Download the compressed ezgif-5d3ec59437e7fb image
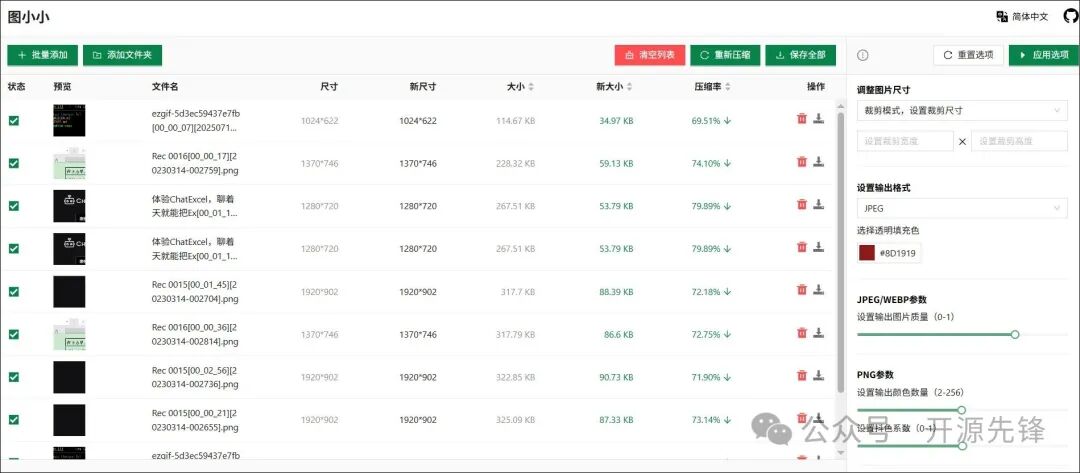Viewport: 1080px width, 473px height. coord(818,119)
